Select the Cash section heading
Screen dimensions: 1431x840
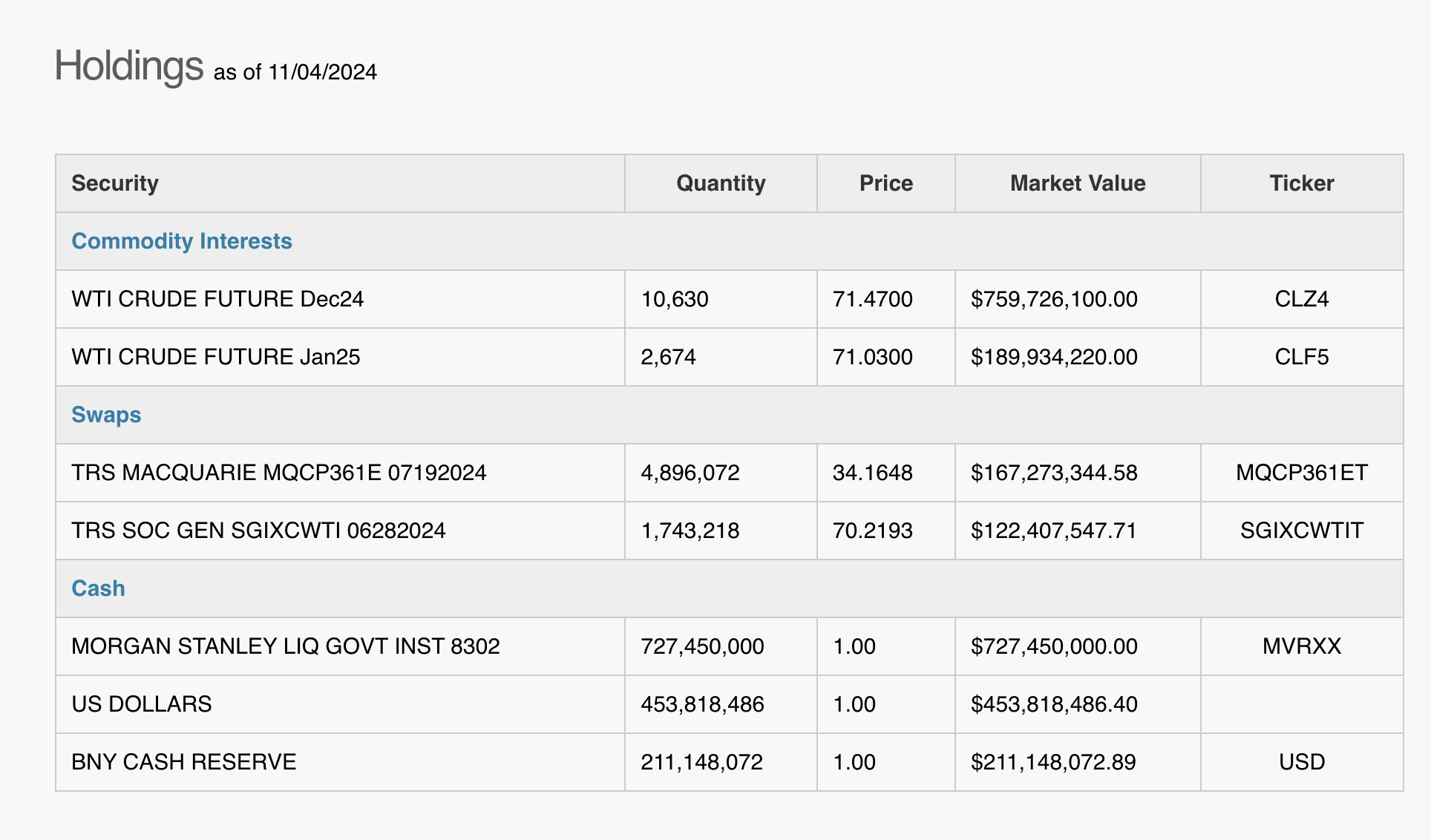pyautogui.click(x=98, y=588)
